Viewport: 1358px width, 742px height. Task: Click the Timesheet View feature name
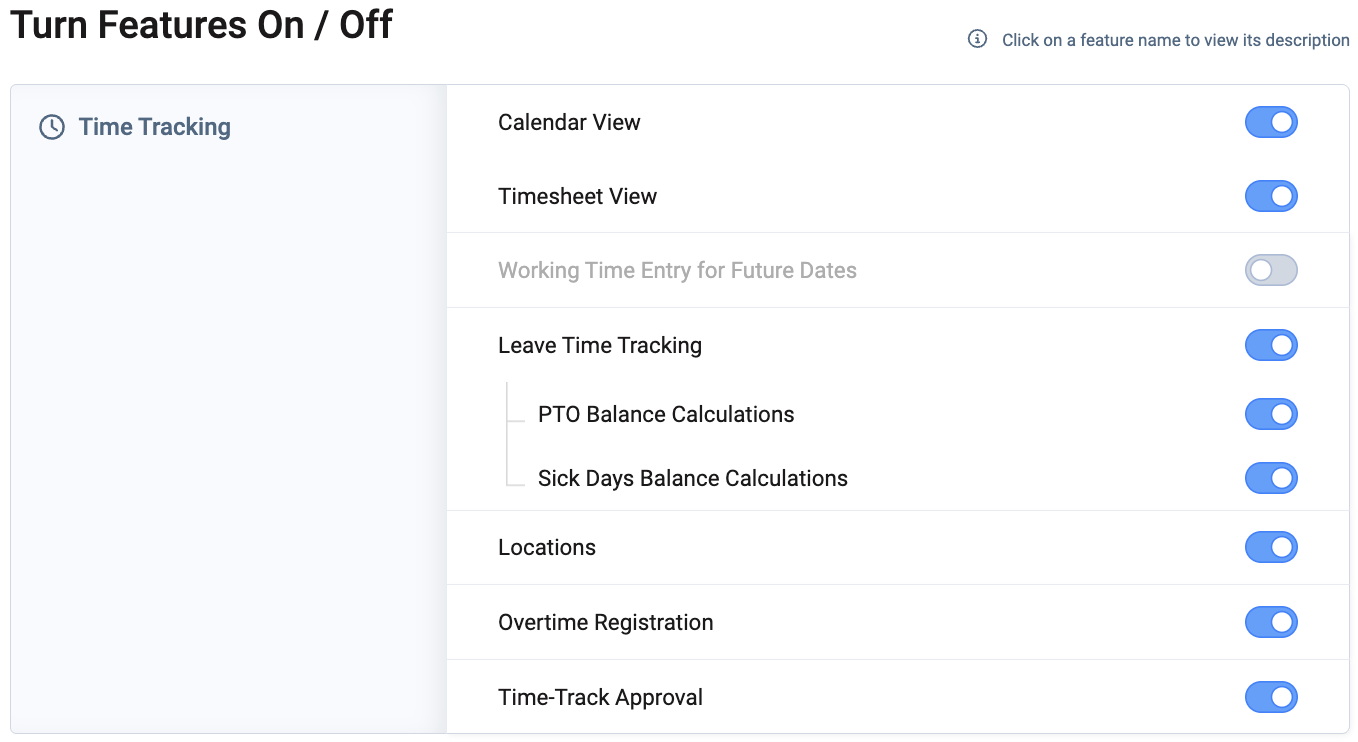(577, 196)
